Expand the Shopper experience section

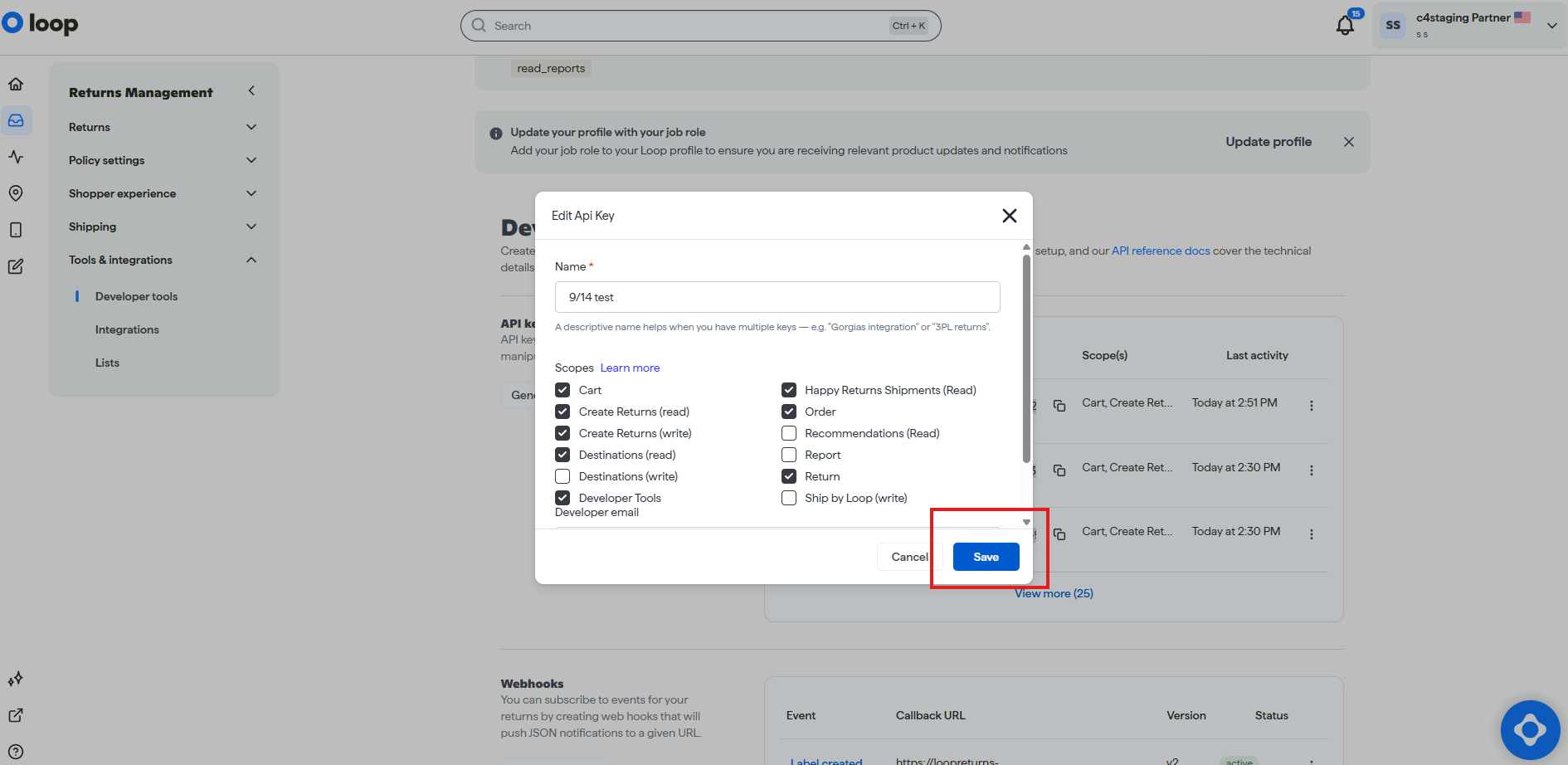[x=163, y=193]
